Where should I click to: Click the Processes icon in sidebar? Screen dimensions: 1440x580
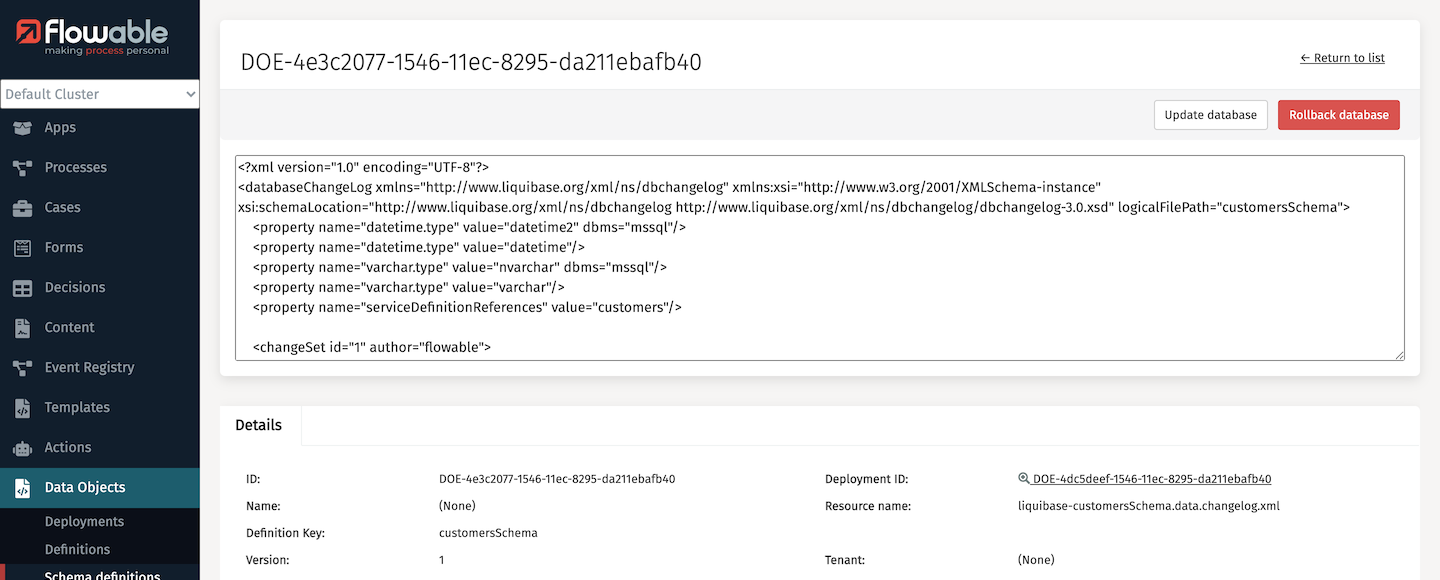tap(22, 168)
